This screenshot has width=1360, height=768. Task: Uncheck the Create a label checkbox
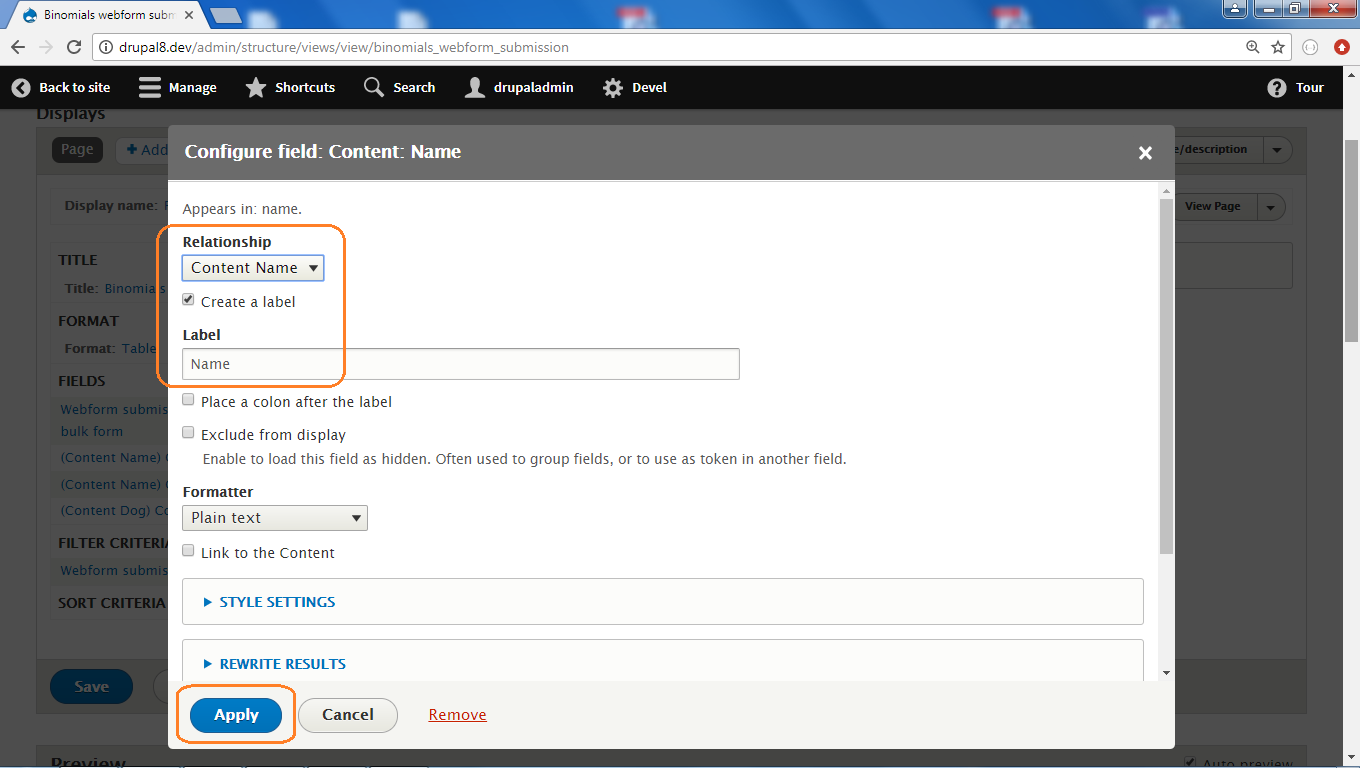pos(188,299)
